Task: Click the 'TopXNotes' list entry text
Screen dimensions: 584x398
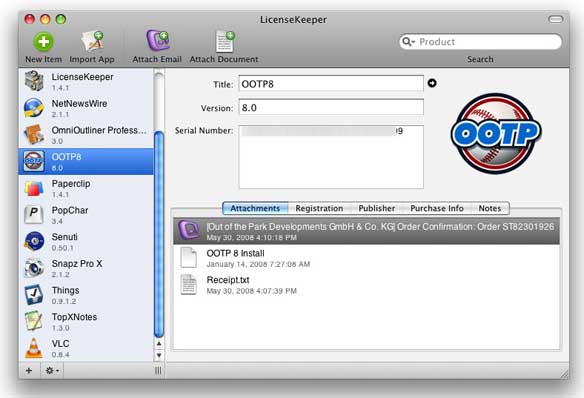Action: tap(74, 317)
